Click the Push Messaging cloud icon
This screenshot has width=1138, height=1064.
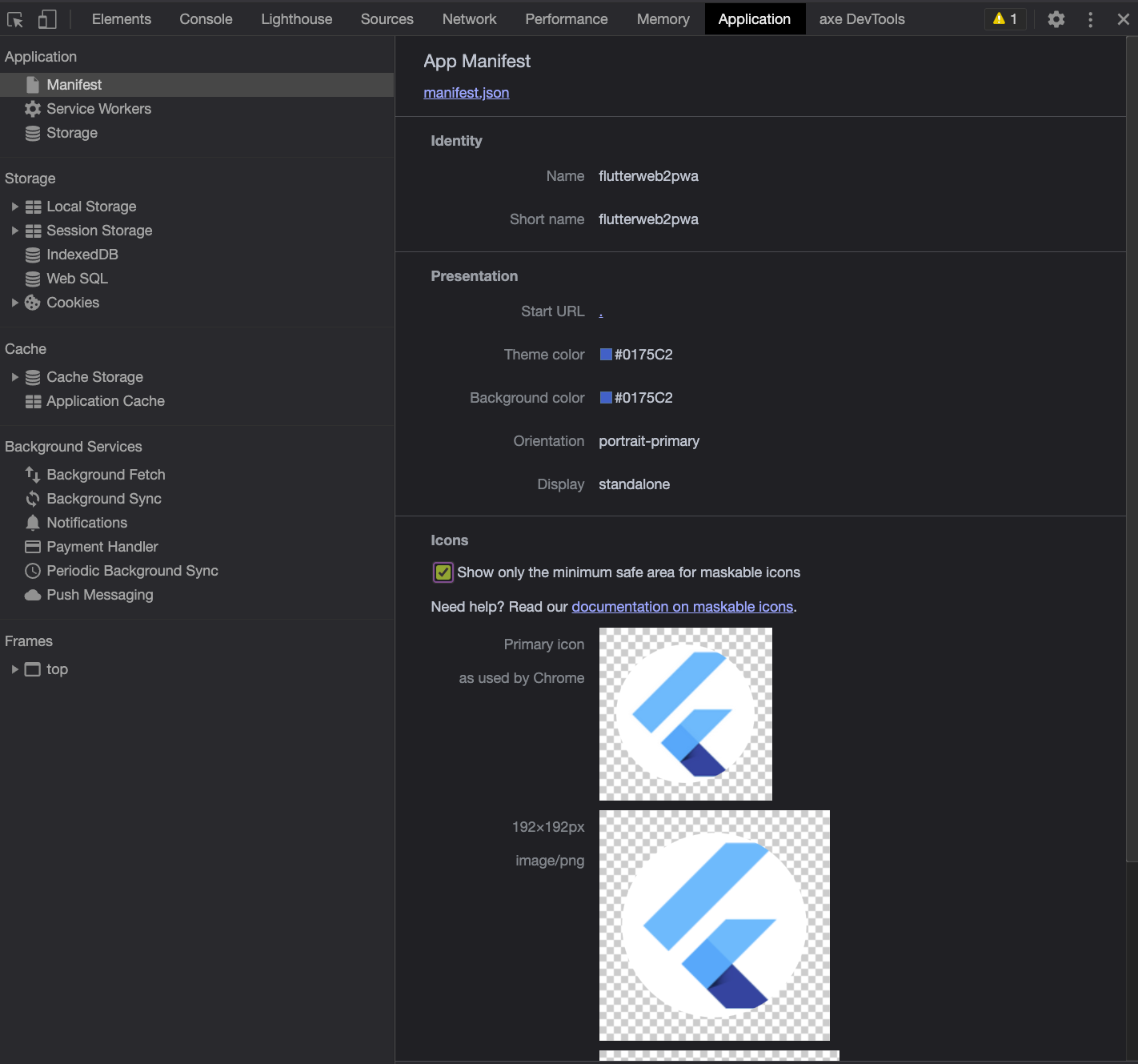point(33,595)
